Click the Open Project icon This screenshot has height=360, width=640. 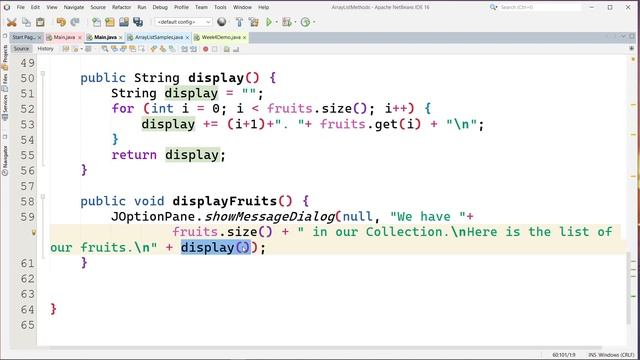pyautogui.click(x=124, y=22)
